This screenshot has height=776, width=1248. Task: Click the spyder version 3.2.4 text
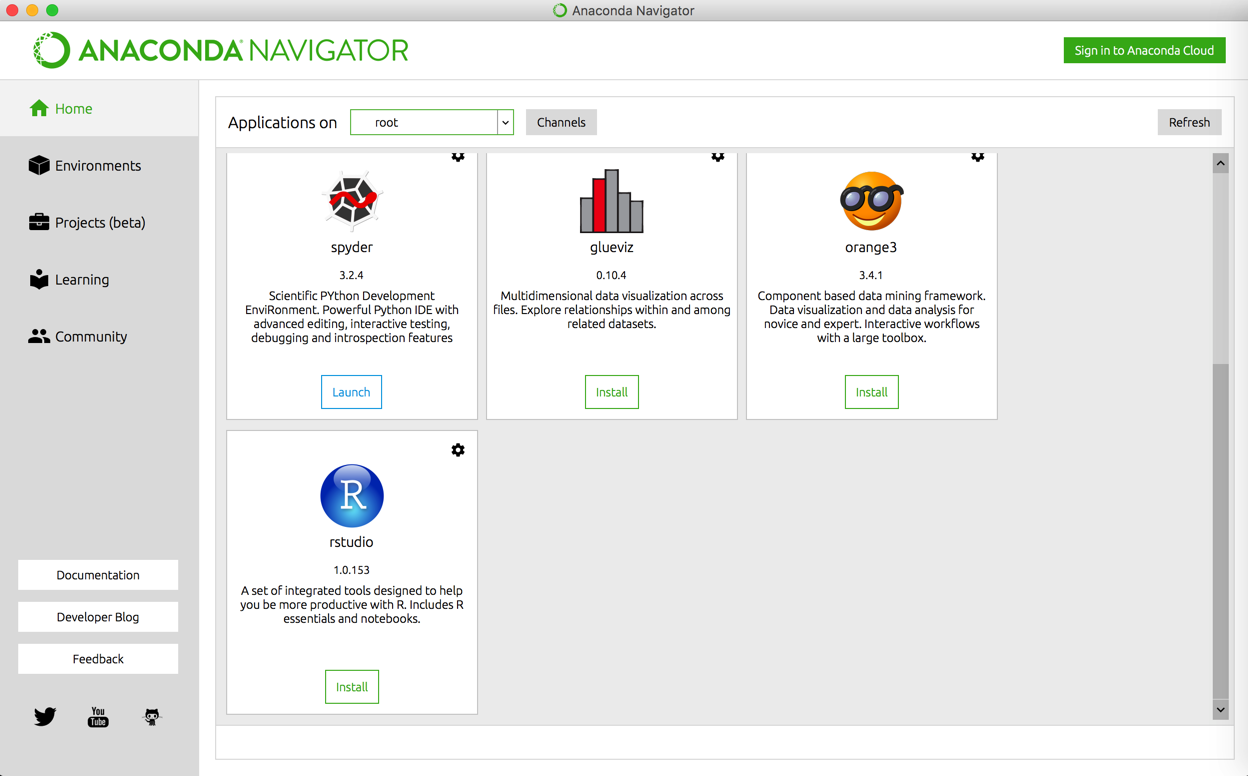click(x=351, y=275)
